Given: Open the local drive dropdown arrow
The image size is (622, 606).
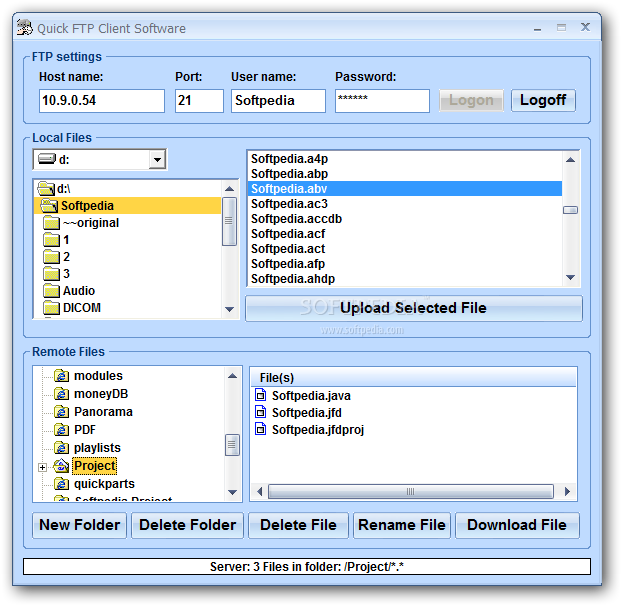Looking at the screenshot, I should (x=157, y=159).
